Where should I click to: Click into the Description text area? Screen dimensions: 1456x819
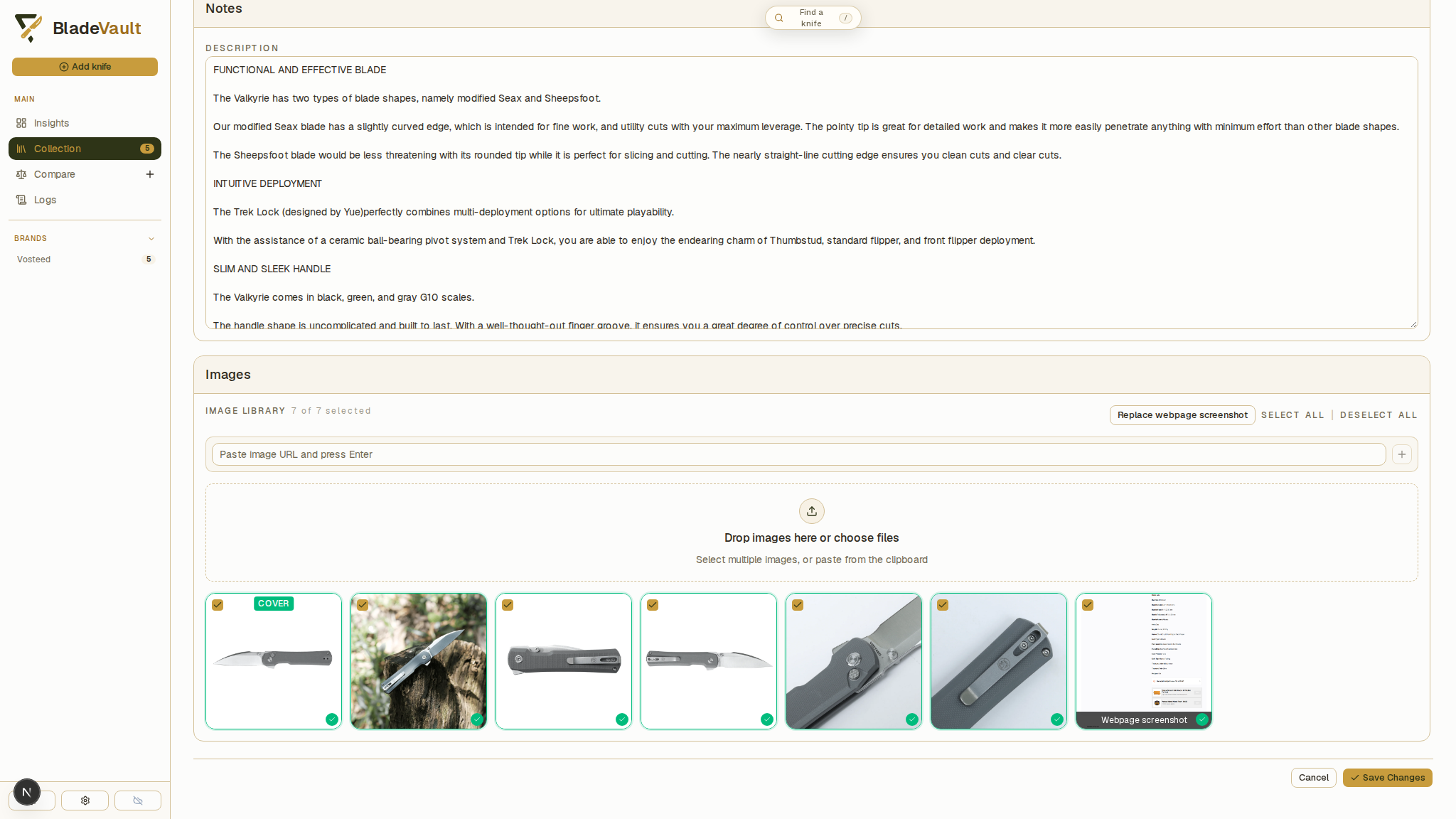click(x=811, y=193)
